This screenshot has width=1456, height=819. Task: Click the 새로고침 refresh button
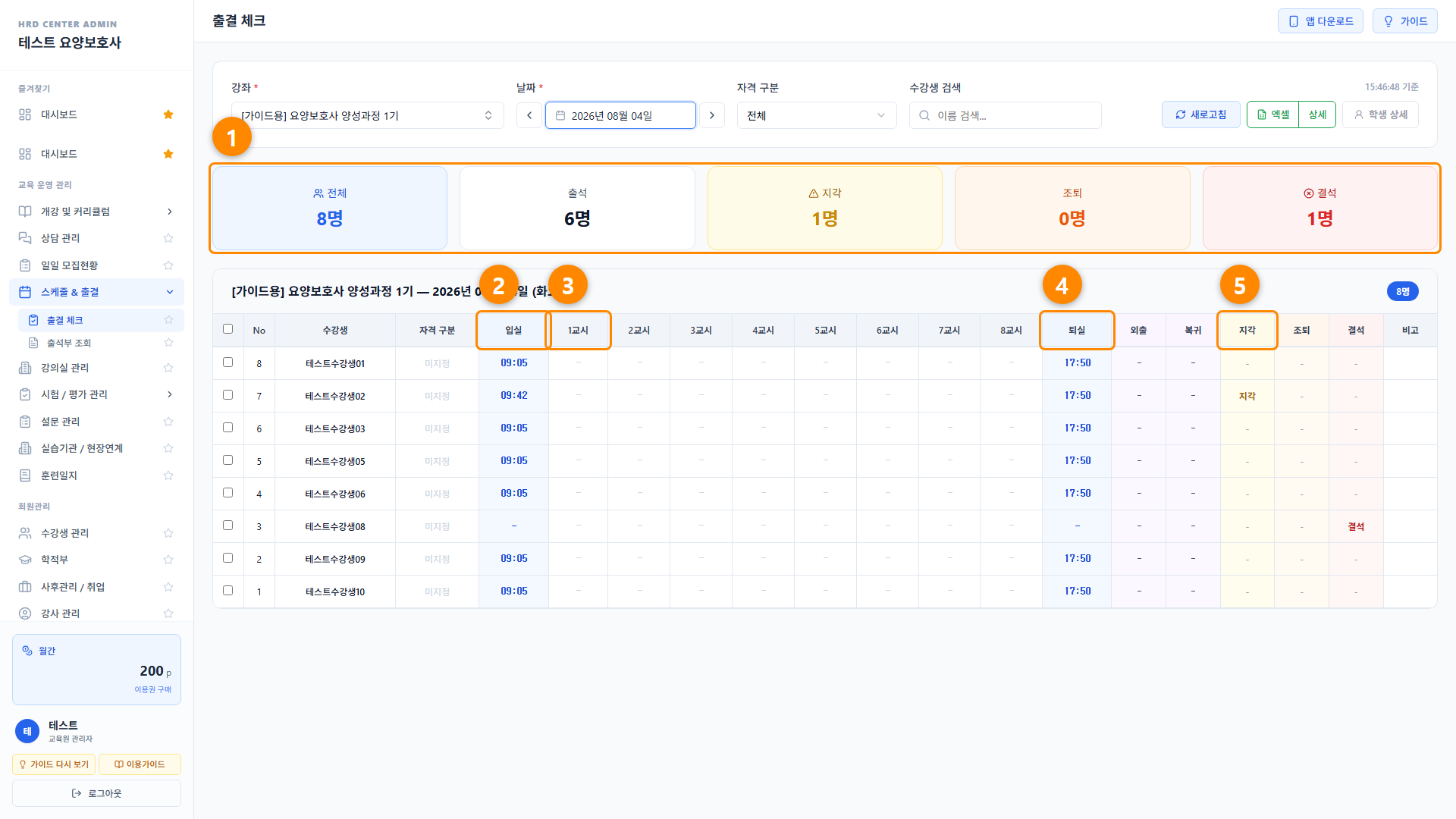[1201, 115]
